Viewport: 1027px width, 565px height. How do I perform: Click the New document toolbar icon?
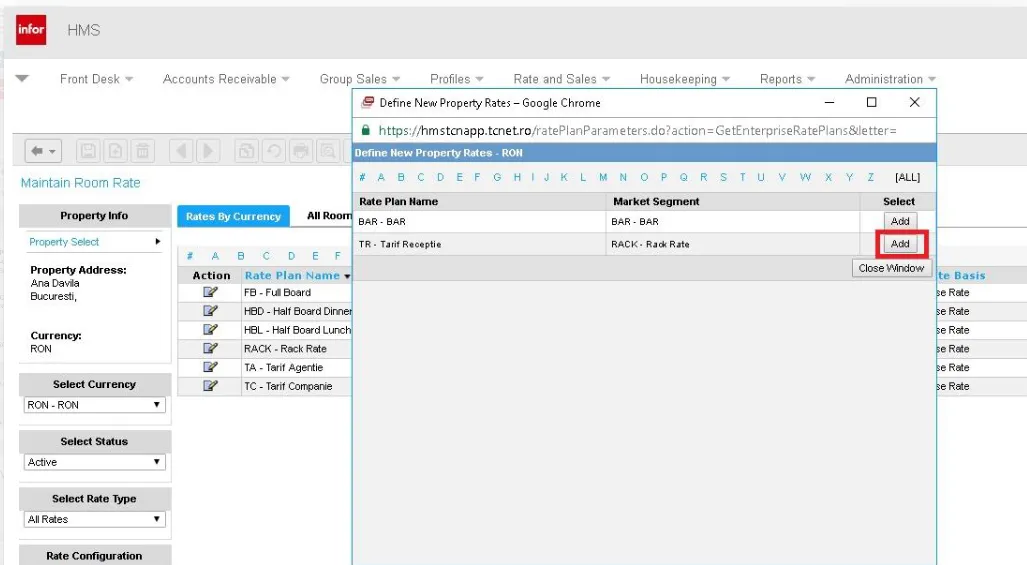115,151
